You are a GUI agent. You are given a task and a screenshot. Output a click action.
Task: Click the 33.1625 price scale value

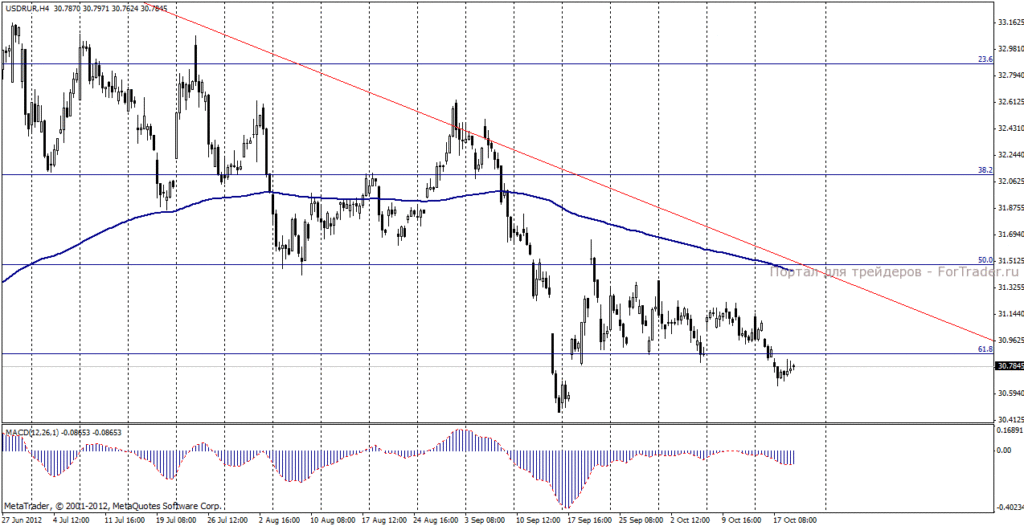(1010, 22)
